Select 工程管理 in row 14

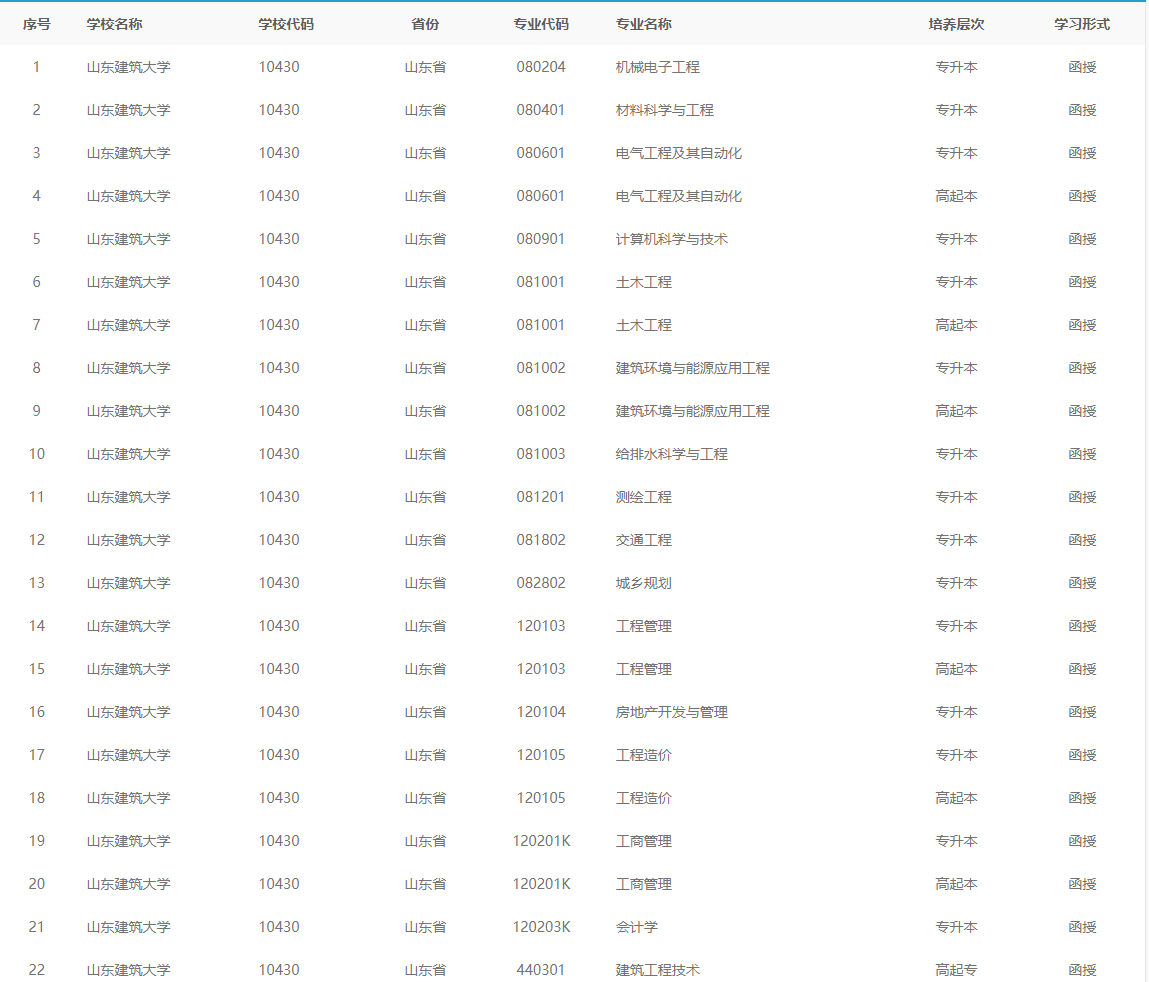click(643, 627)
